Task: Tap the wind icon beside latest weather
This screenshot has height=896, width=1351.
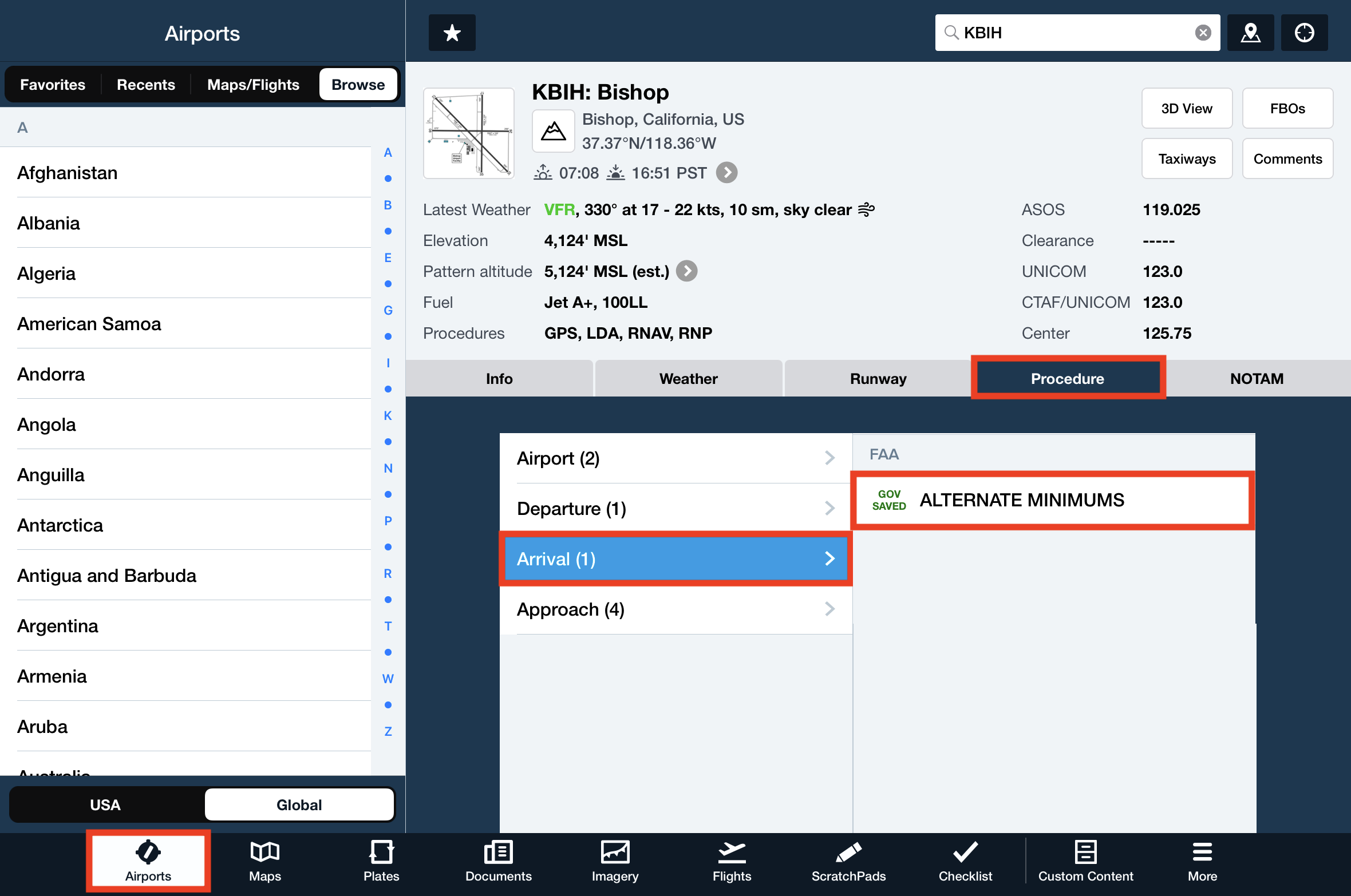Action: point(866,210)
